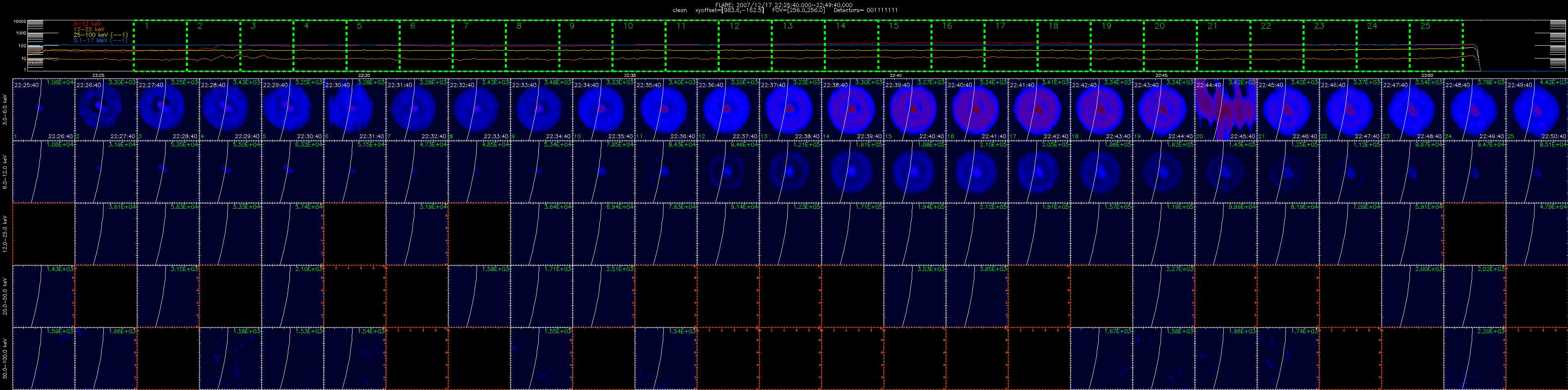Click the FLARE 2007/12/17 title text
The image size is (1568, 390).
[784, 5]
